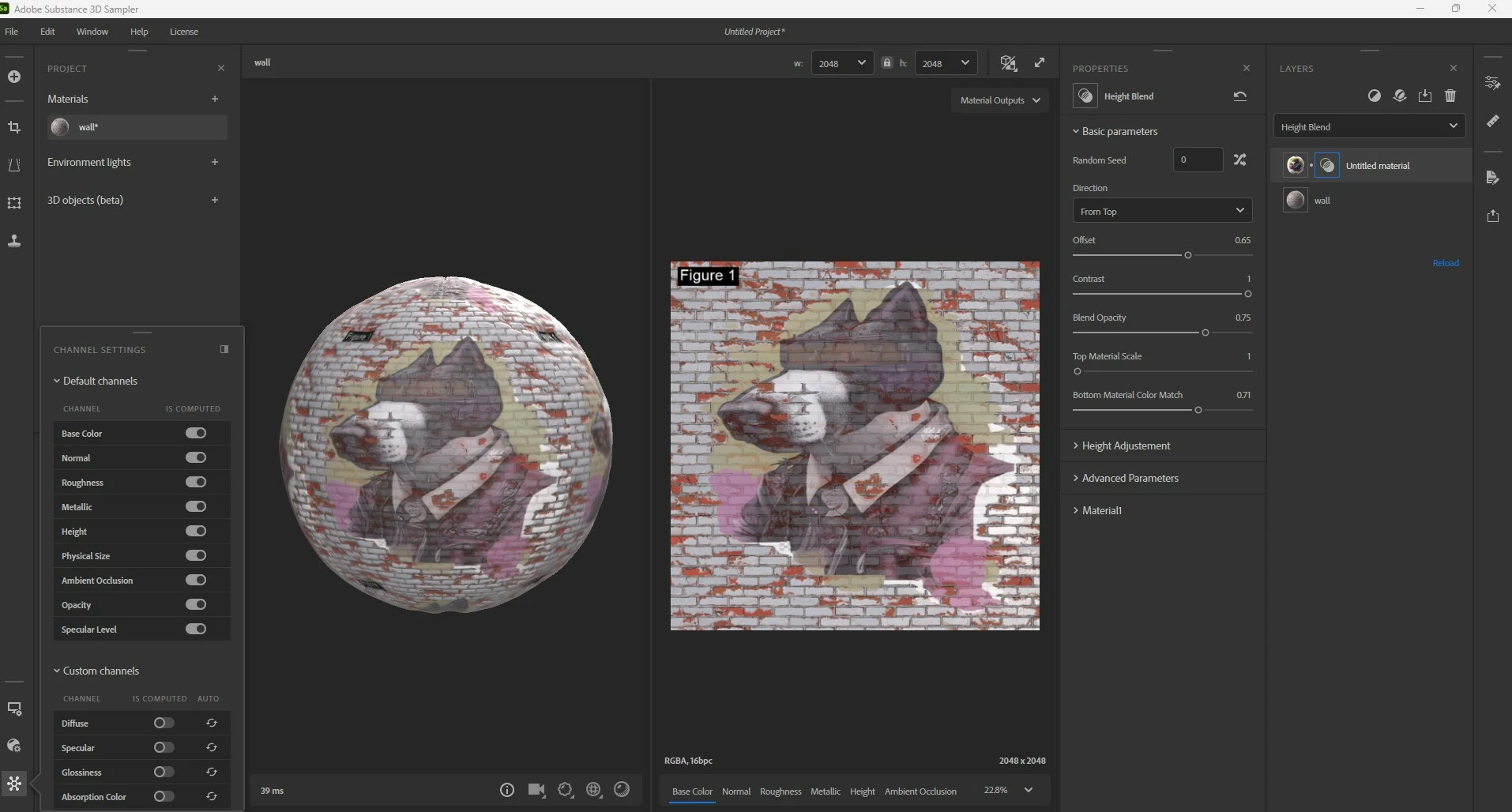Toggle Normal channel computed
The width and height of the screenshot is (1512, 812).
tap(196, 457)
